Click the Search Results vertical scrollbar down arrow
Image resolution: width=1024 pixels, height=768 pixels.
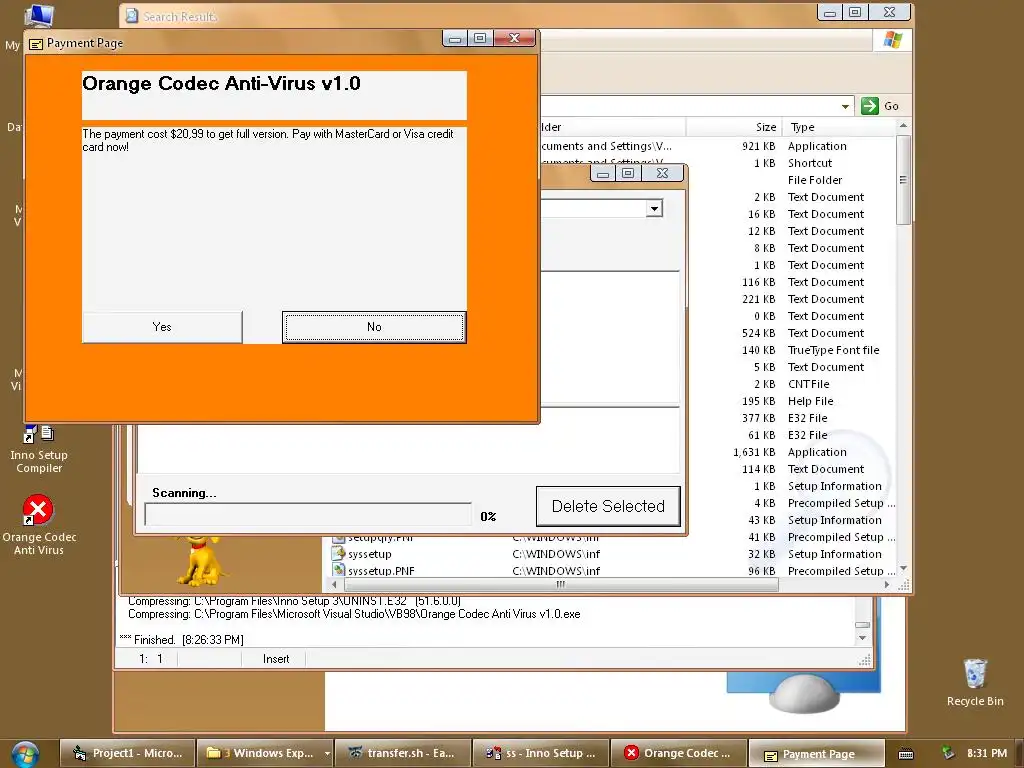tap(903, 568)
